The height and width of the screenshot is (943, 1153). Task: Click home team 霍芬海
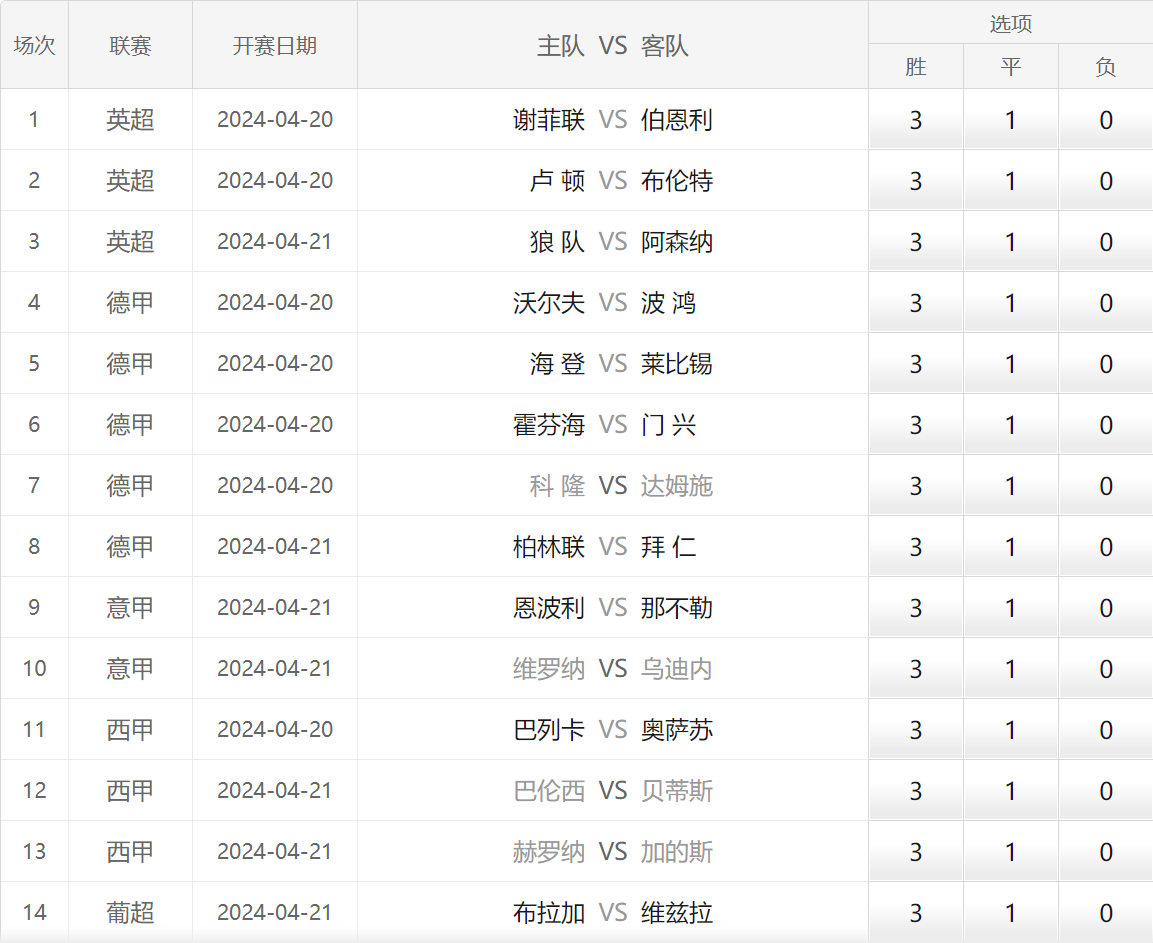coord(549,425)
